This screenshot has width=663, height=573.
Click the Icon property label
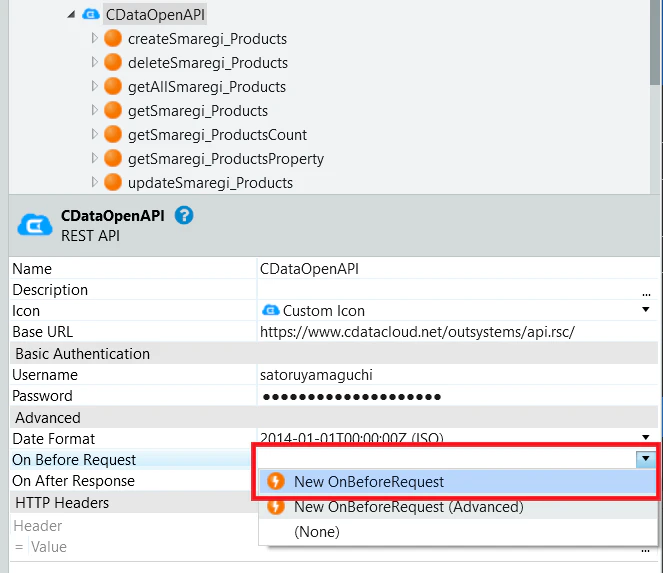(x=26, y=311)
